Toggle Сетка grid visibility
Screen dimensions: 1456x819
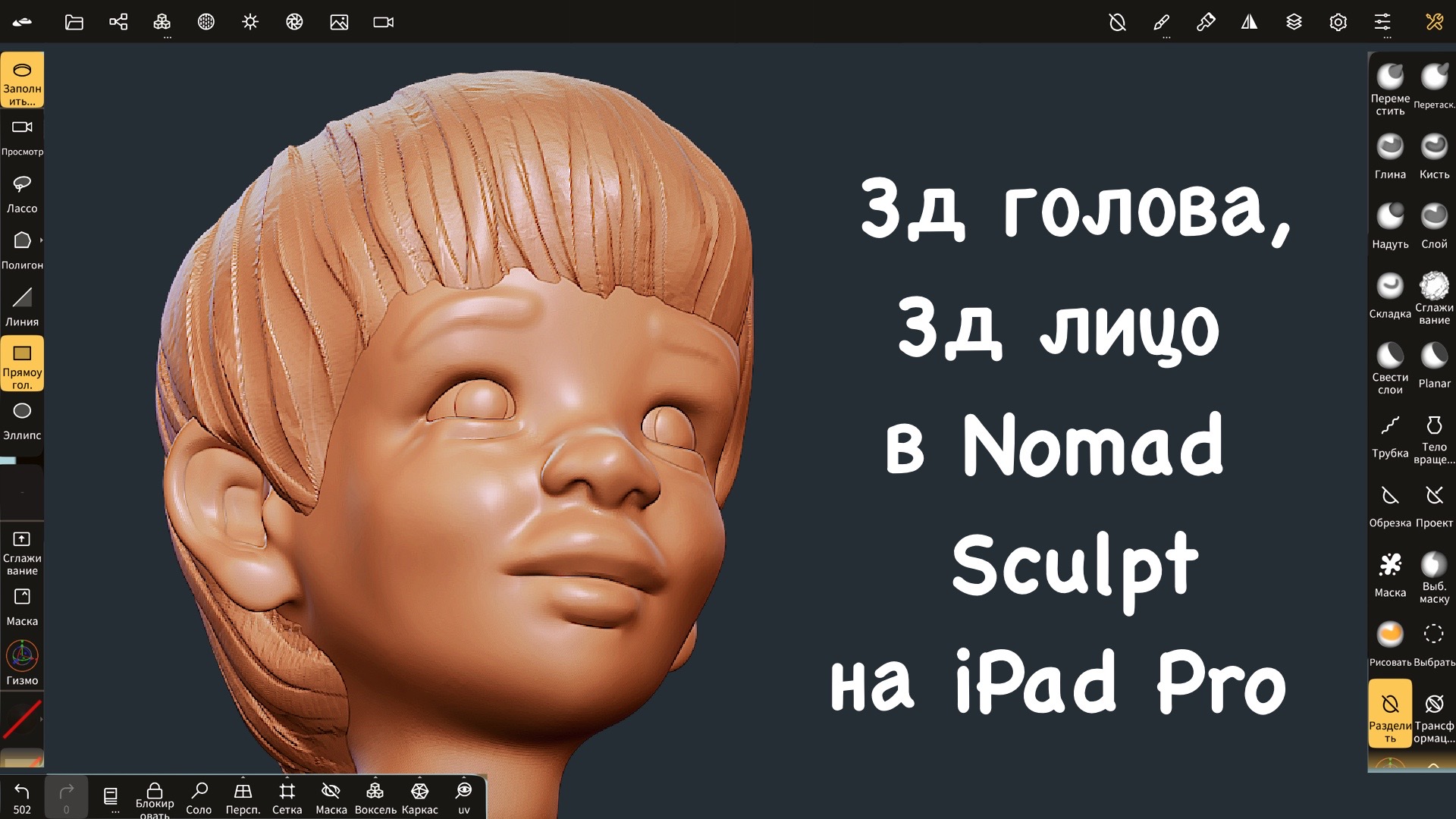[x=287, y=795]
